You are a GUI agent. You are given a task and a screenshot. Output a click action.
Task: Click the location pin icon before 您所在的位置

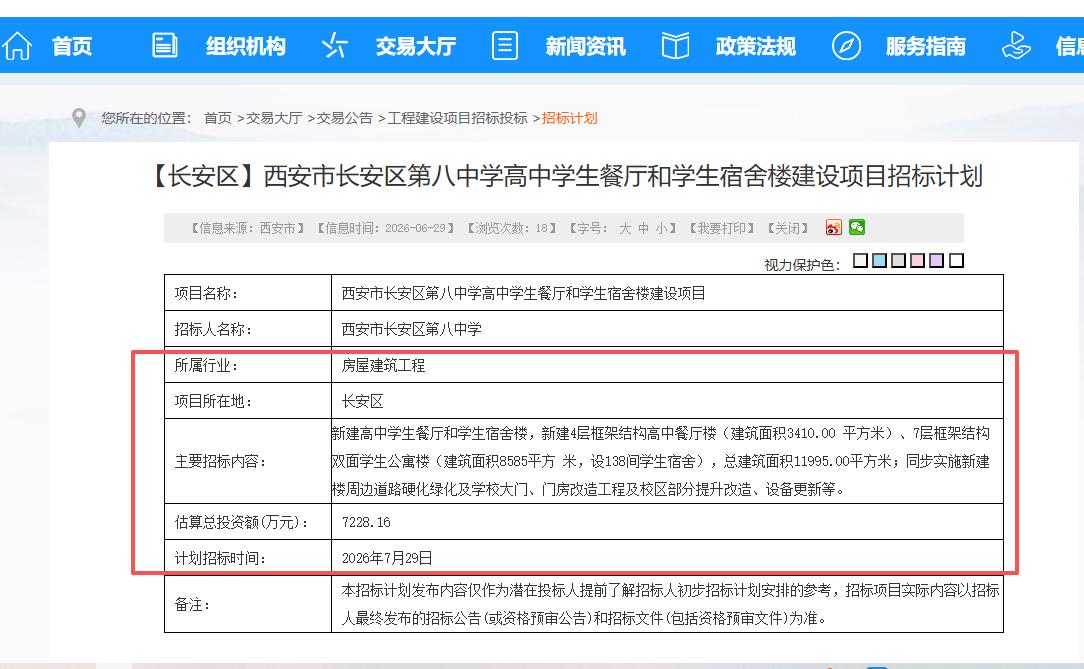pos(80,117)
